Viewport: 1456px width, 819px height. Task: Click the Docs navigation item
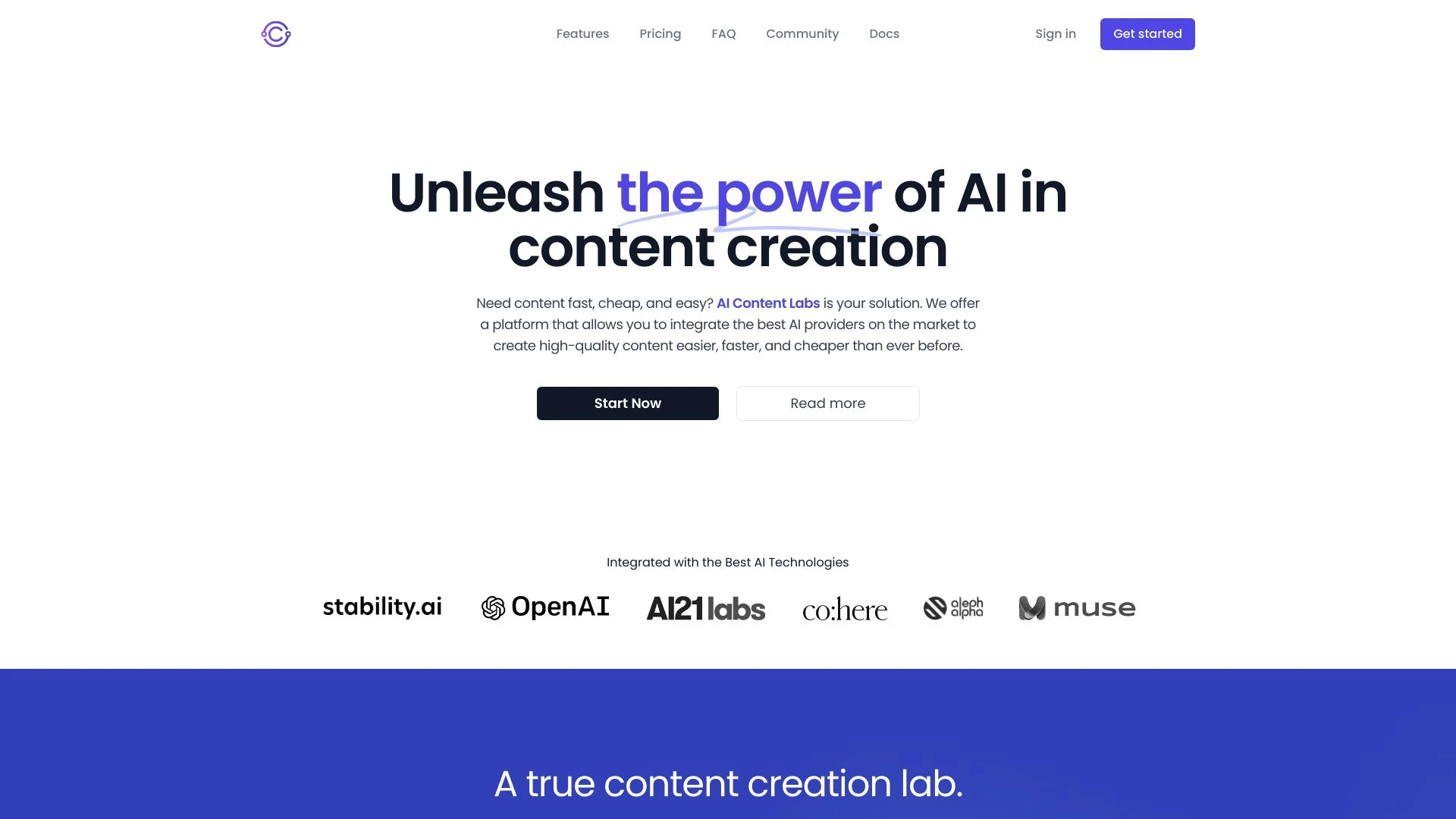click(x=884, y=33)
